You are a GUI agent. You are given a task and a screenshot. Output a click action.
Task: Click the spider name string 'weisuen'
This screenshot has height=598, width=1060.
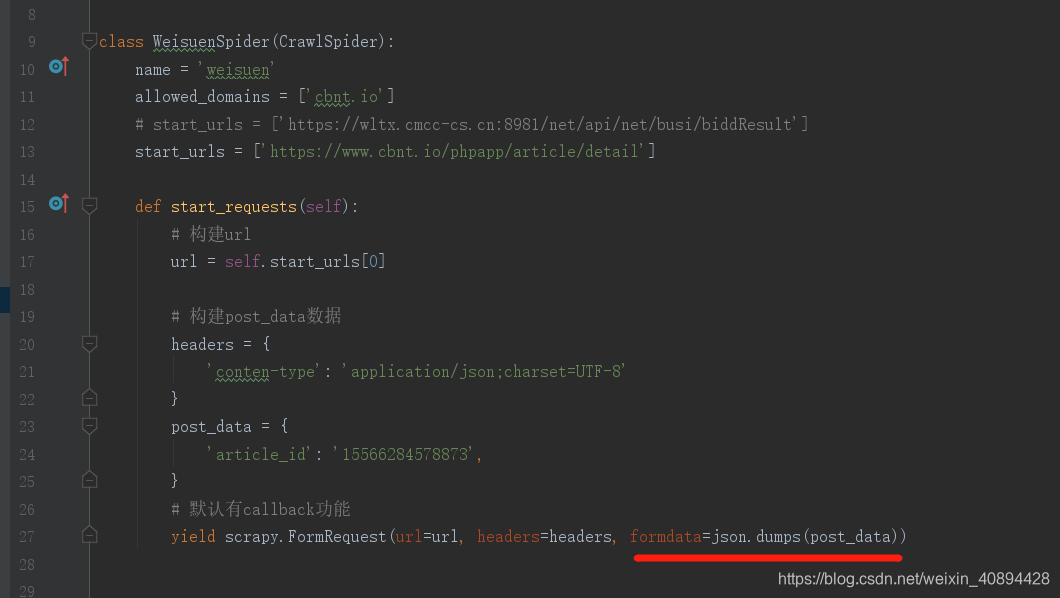tap(238, 69)
